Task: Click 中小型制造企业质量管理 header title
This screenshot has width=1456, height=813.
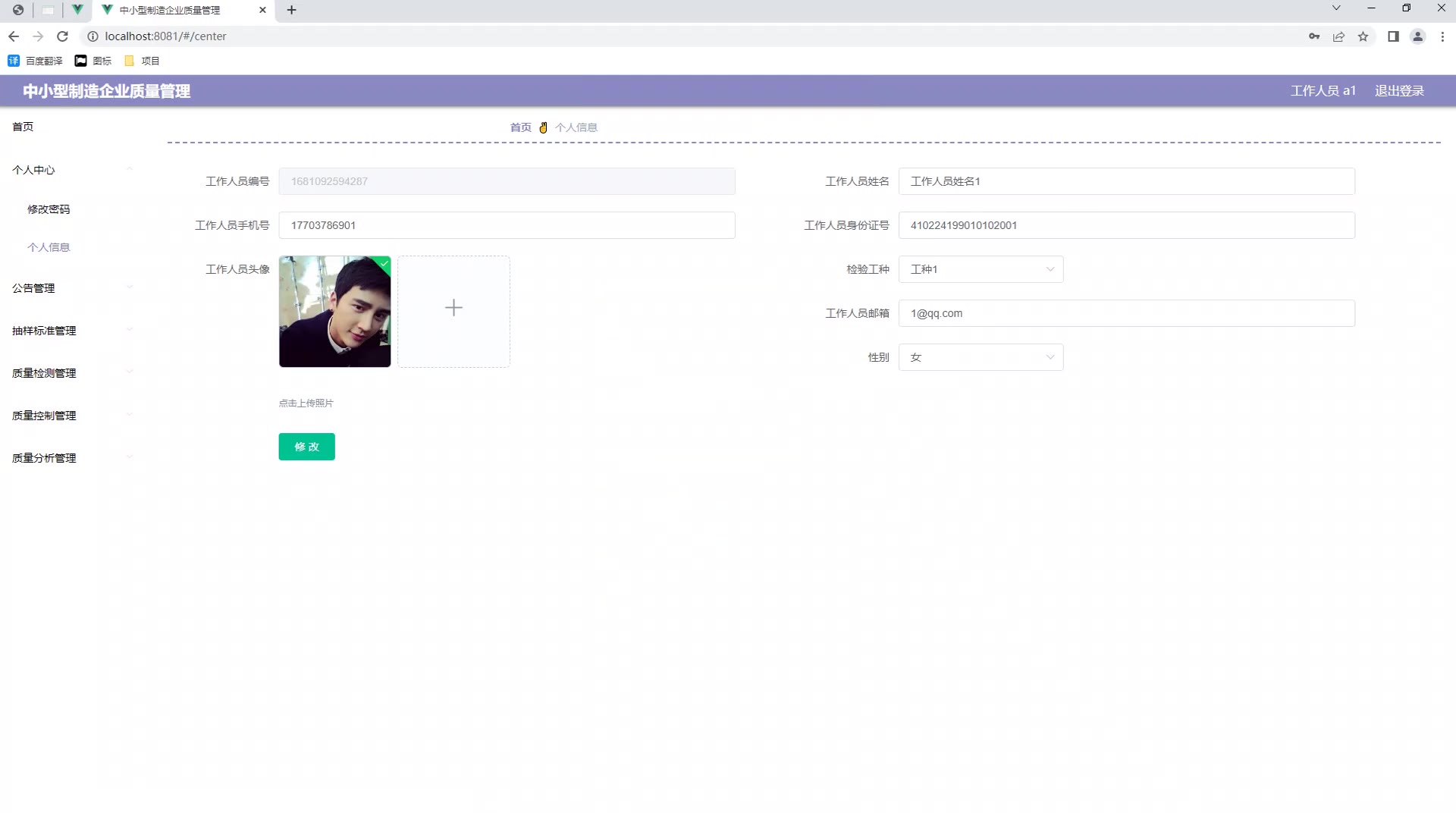Action: 107,91
